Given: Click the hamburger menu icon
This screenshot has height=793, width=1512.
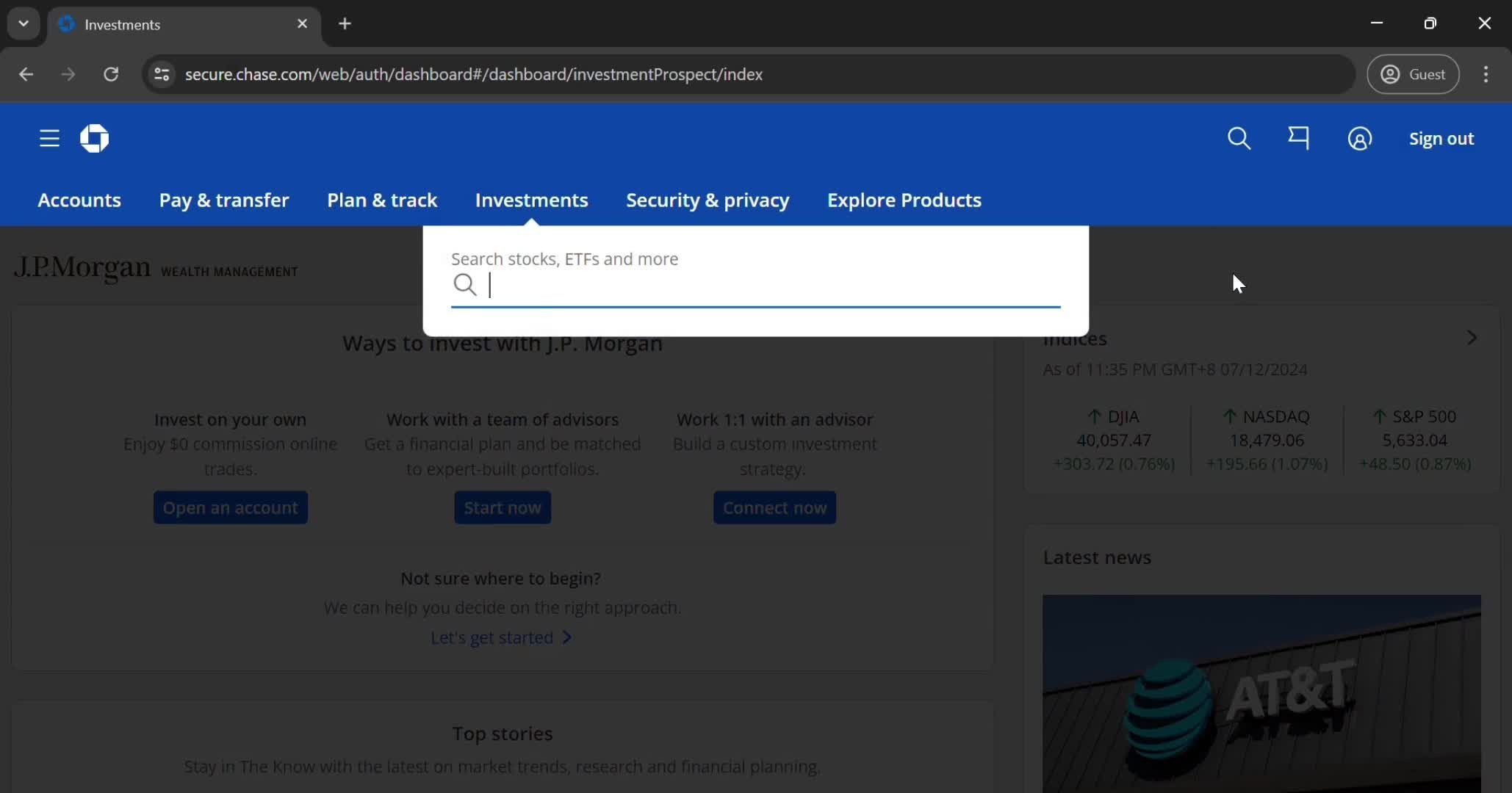Looking at the screenshot, I should point(48,138).
